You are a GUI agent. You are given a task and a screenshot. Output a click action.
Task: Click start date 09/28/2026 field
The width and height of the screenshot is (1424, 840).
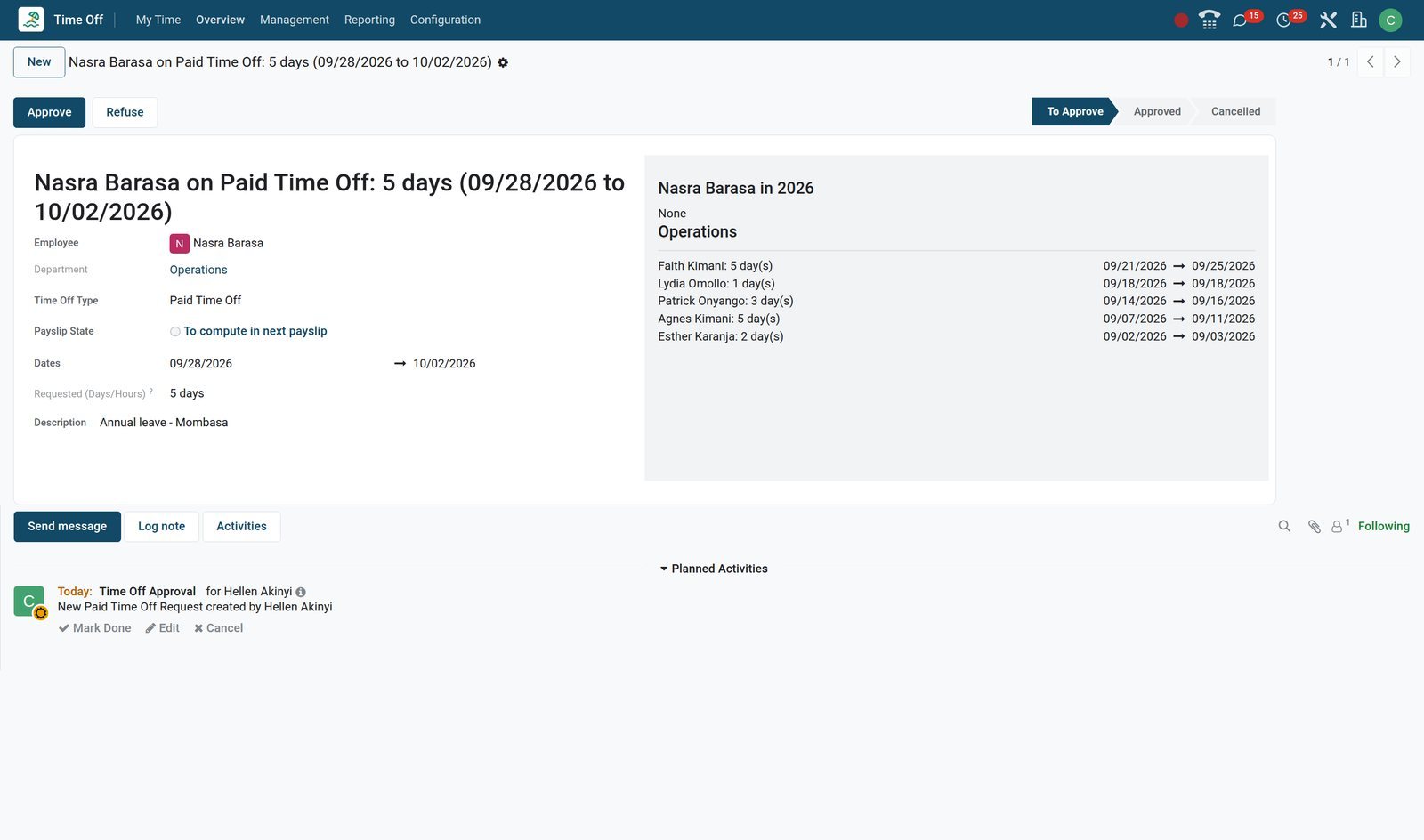tap(201, 364)
